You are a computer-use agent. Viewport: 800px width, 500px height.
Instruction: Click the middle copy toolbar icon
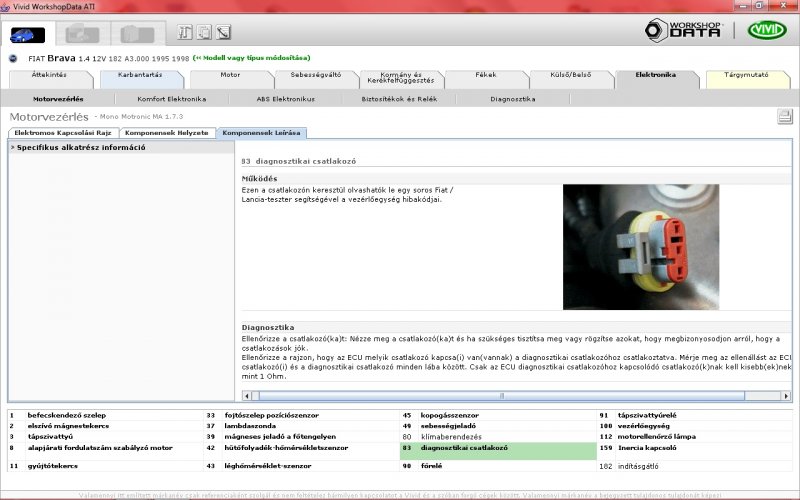(204, 32)
